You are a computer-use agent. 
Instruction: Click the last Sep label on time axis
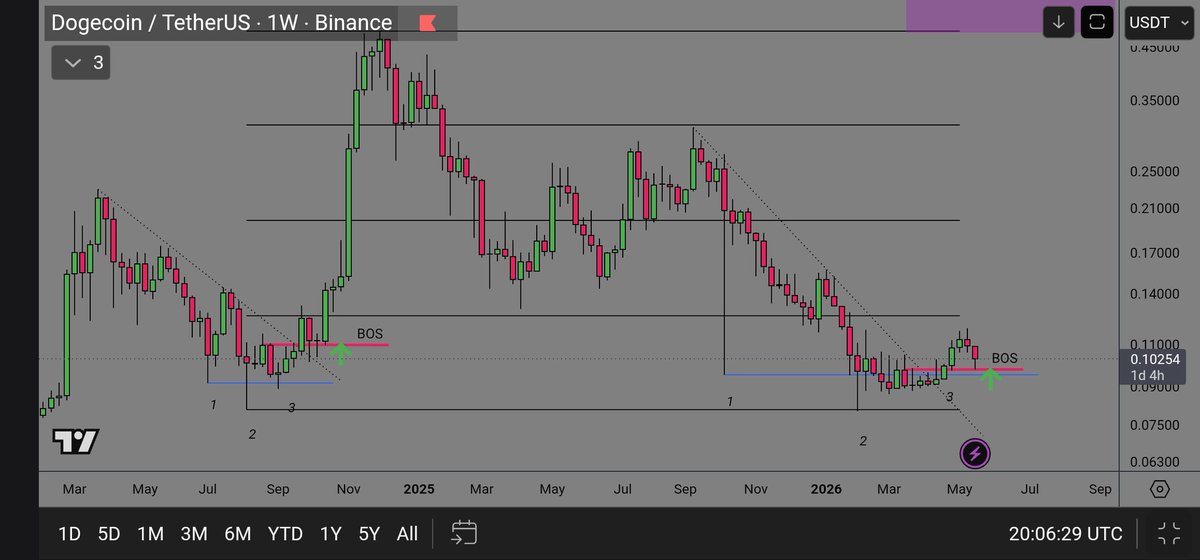tap(1099, 489)
